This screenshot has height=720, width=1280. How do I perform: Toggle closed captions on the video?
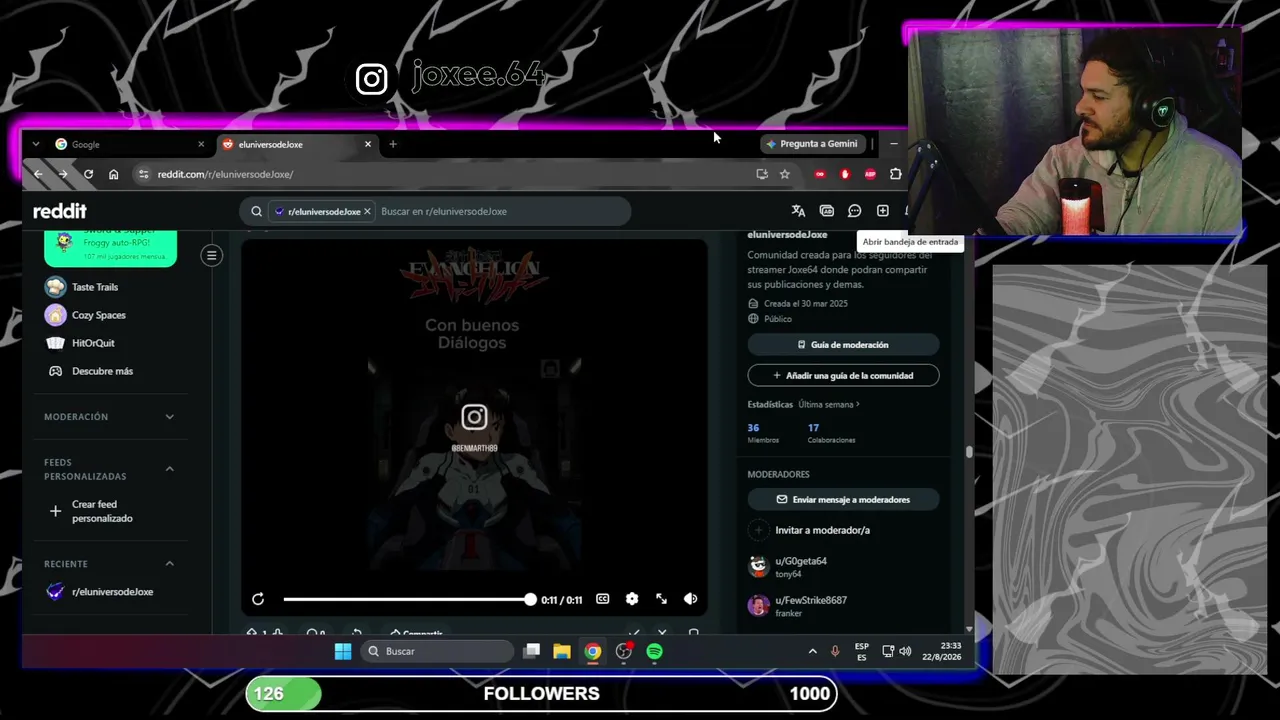click(x=602, y=599)
